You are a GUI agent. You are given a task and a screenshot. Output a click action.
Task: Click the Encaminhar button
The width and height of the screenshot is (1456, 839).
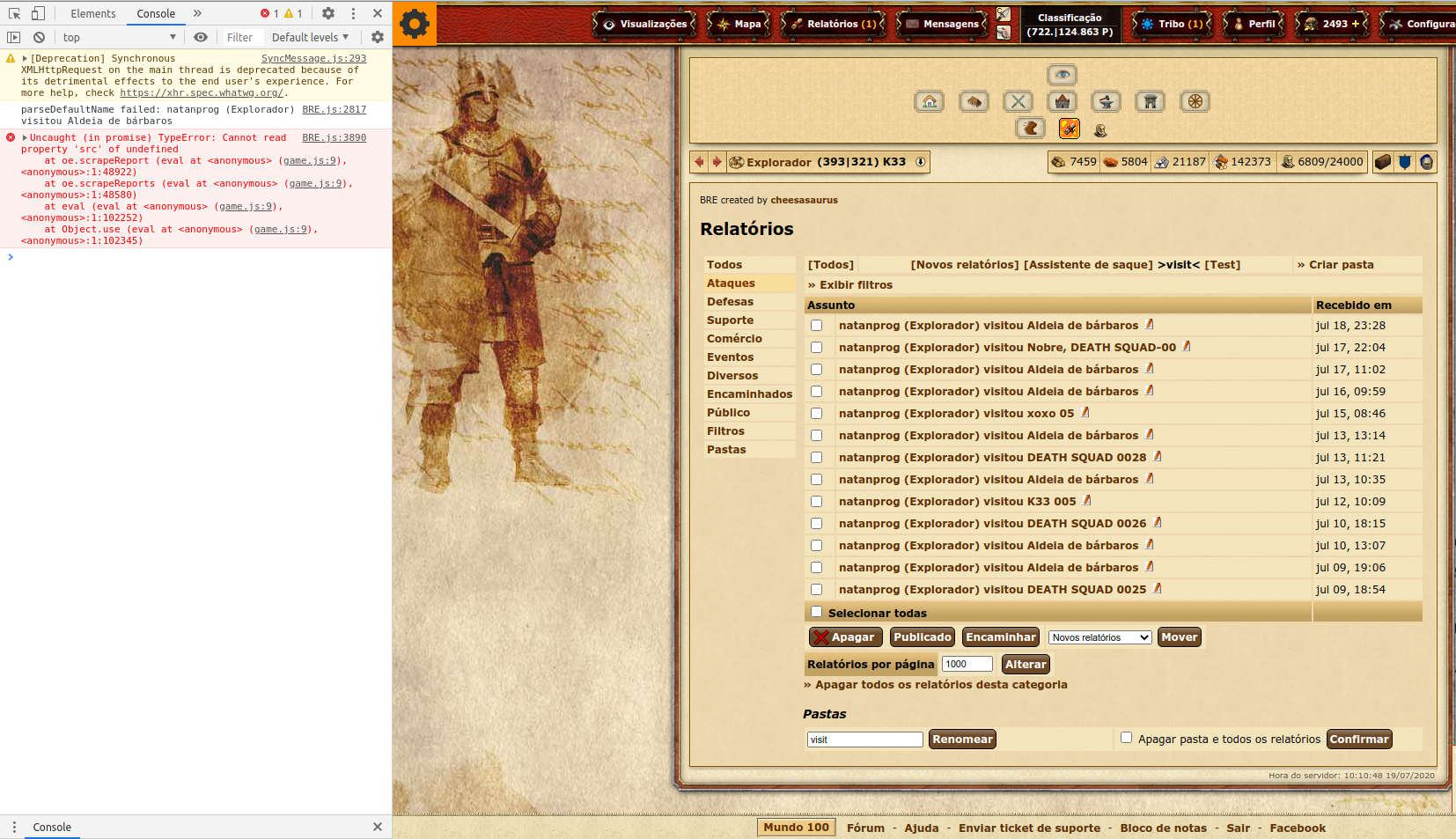(x=1001, y=637)
